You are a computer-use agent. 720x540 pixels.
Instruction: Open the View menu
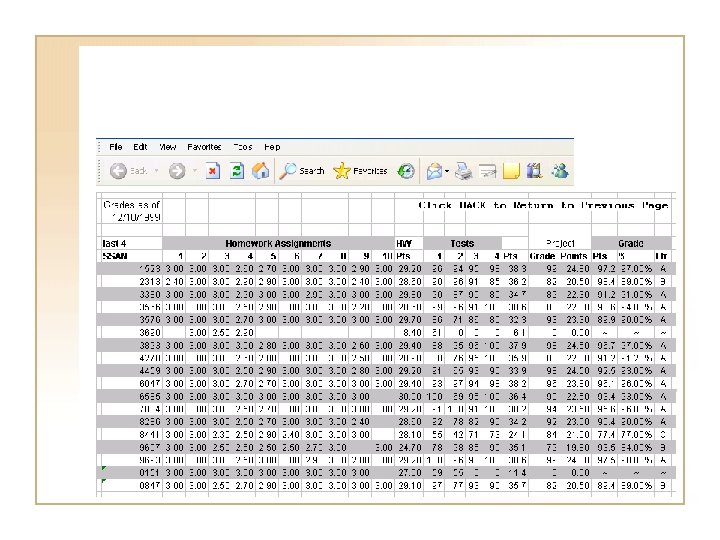168,147
